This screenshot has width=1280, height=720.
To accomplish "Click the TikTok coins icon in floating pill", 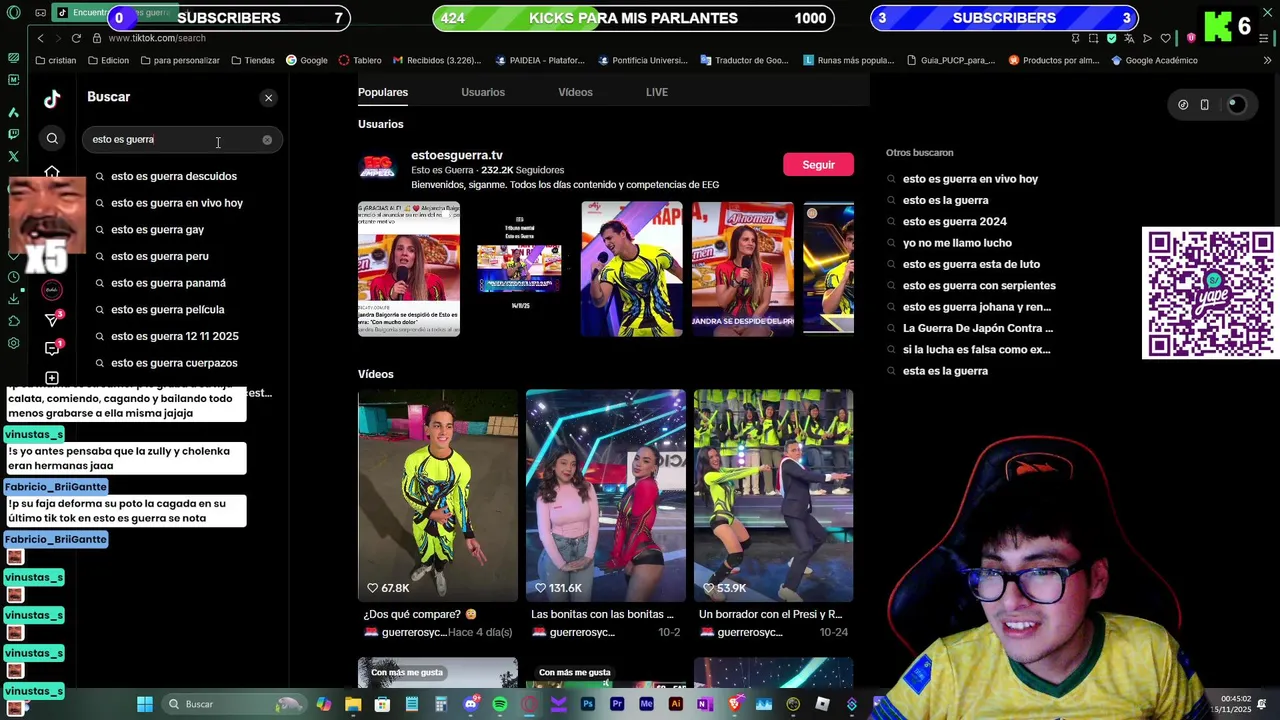I will click(x=1183, y=105).
